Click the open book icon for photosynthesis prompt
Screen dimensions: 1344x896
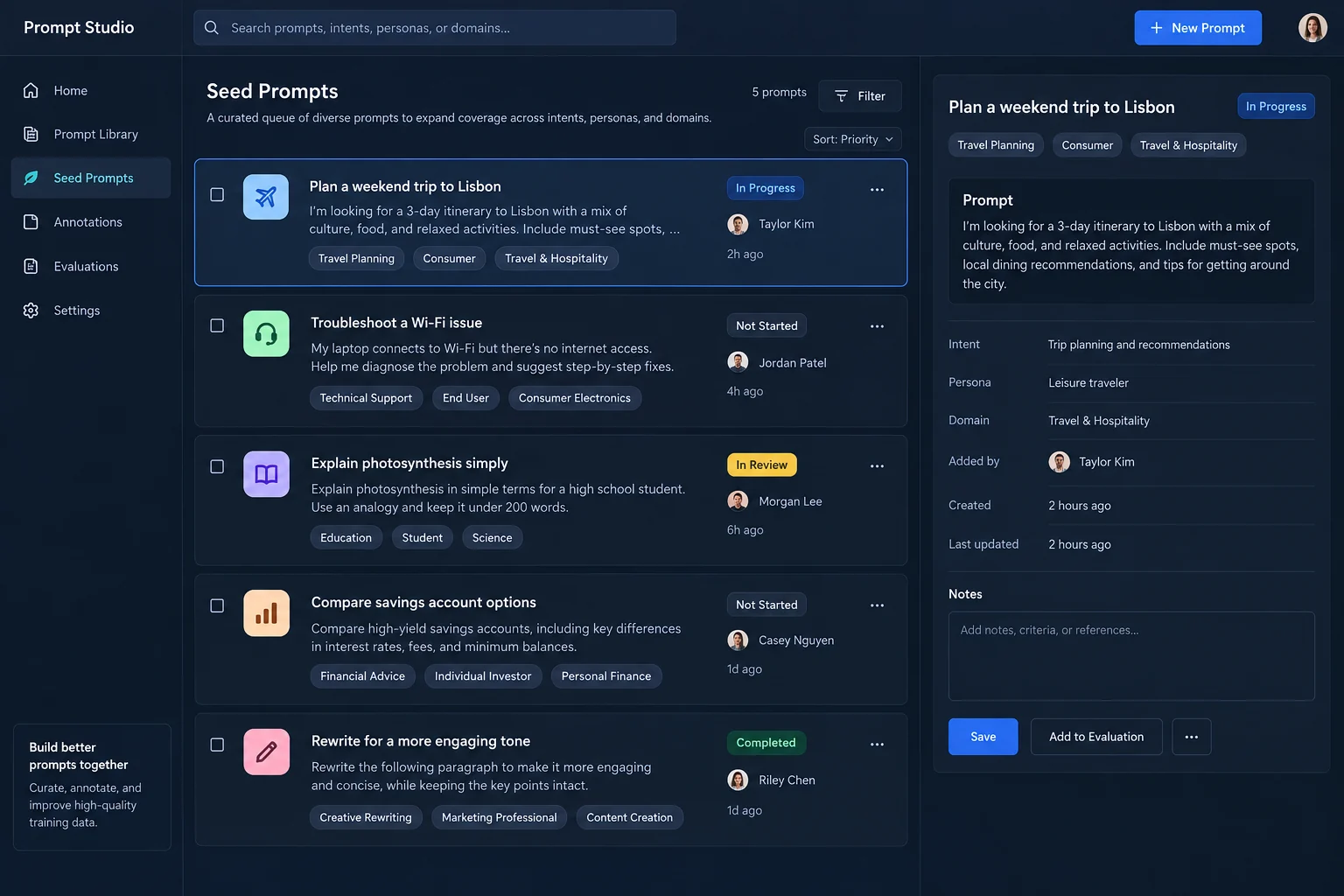click(x=266, y=474)
